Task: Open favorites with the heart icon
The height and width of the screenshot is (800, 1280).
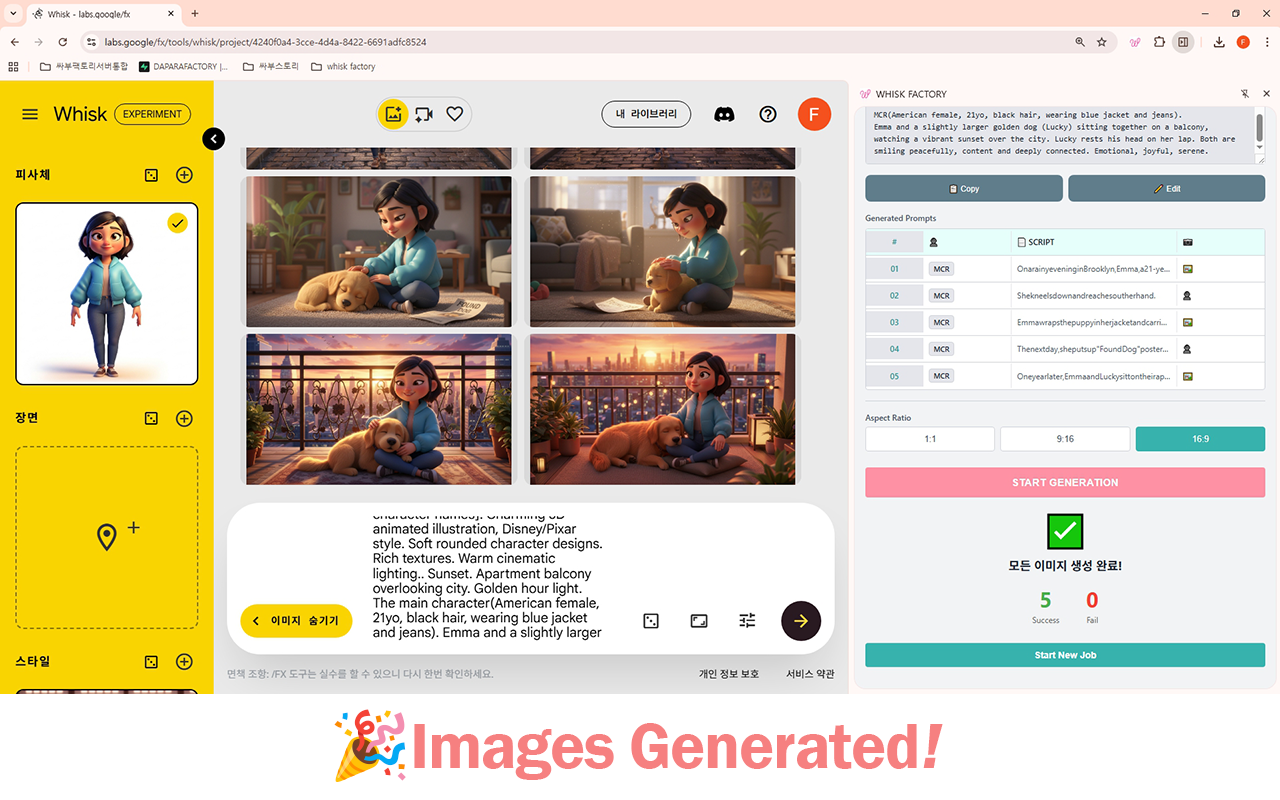Action: (x=455, y=114)
